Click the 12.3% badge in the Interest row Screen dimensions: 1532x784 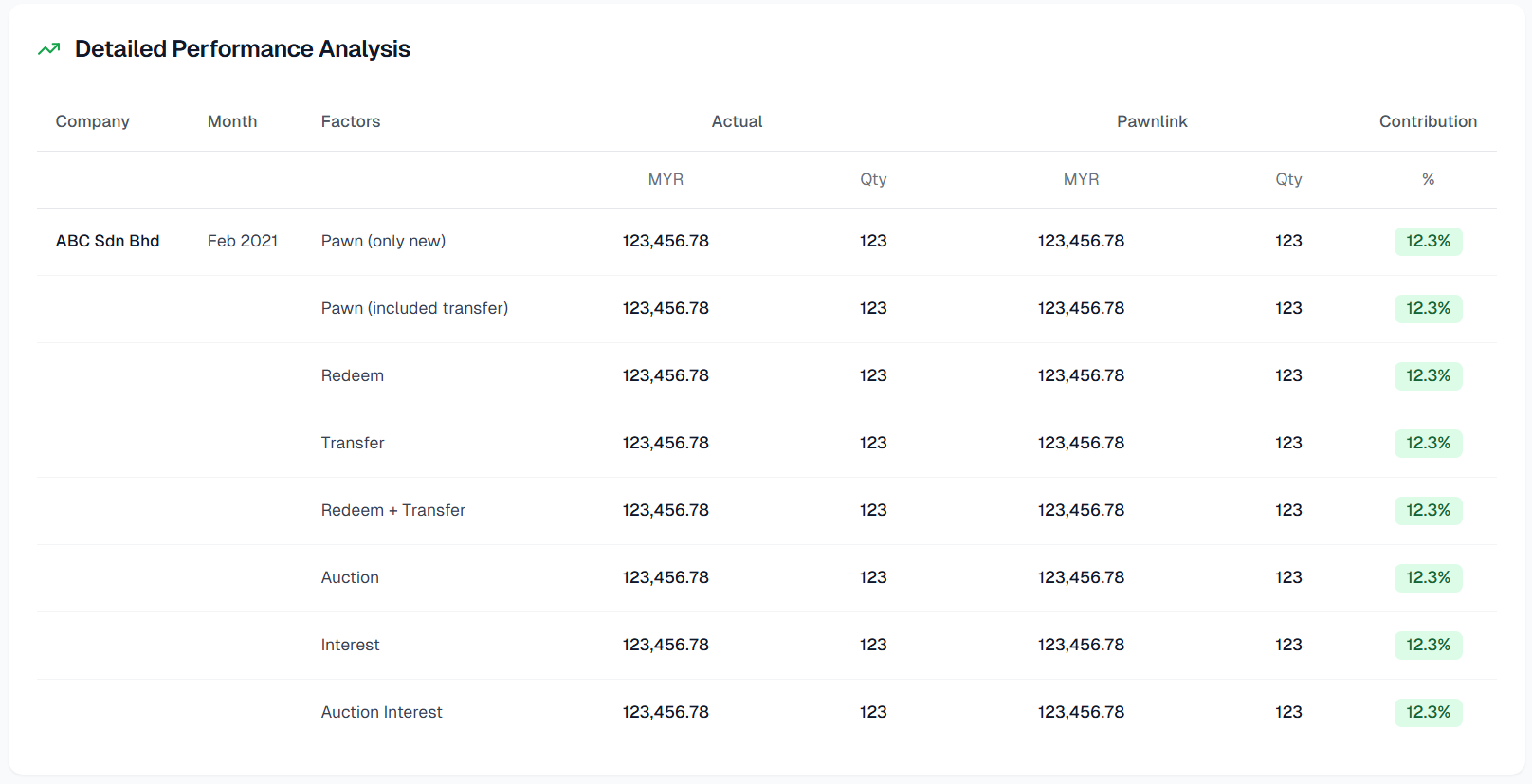(x=1428, y=645)
